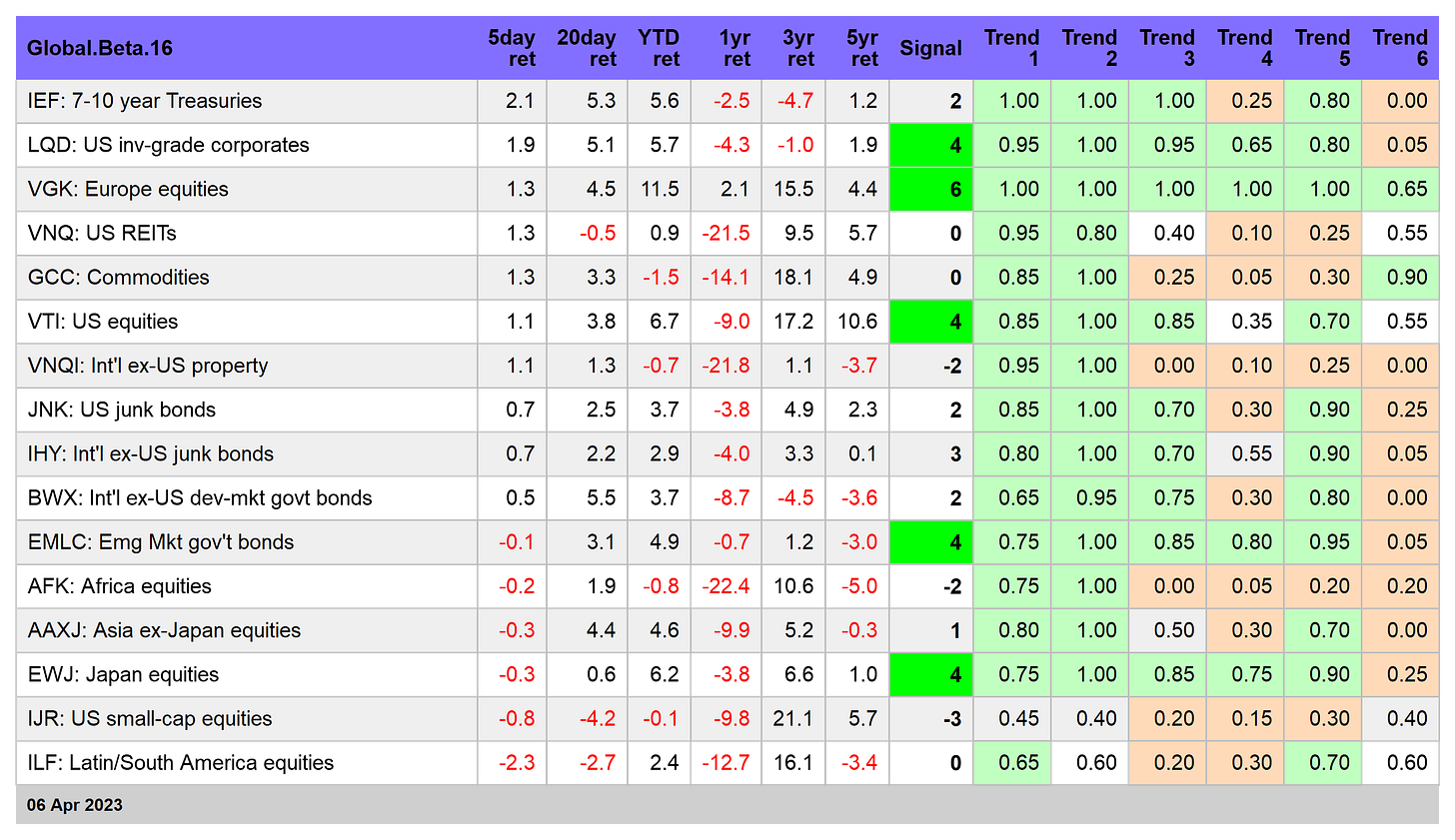
Task: Select the LQD: US inv-grade corporates row label
Action: point(169,145)
